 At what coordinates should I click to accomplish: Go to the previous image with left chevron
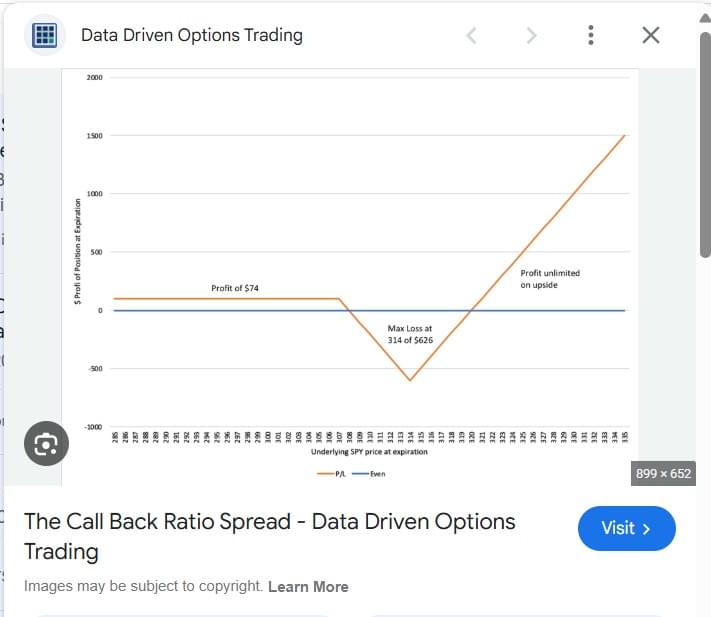pos(472,35)
